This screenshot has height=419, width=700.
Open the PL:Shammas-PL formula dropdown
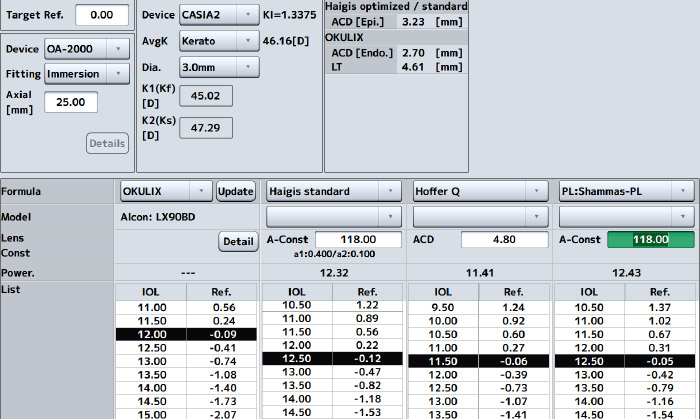(626, 191)
